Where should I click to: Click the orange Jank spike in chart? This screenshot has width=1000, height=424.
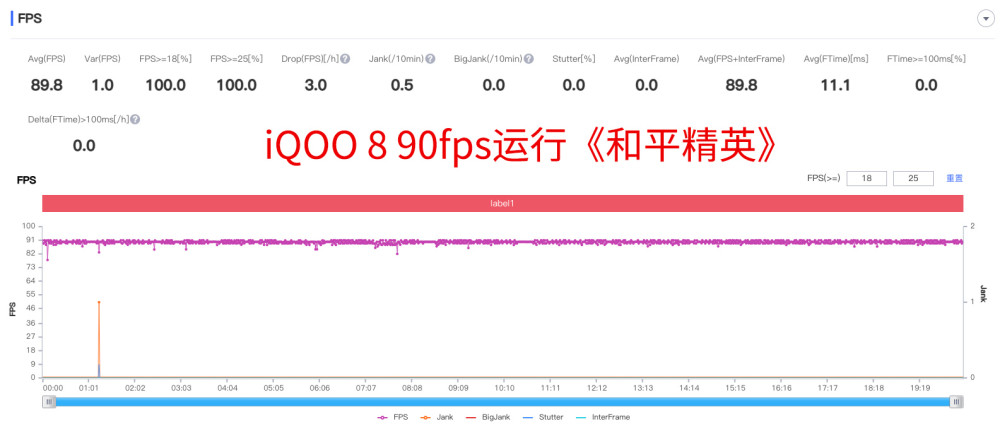(99, 338)
